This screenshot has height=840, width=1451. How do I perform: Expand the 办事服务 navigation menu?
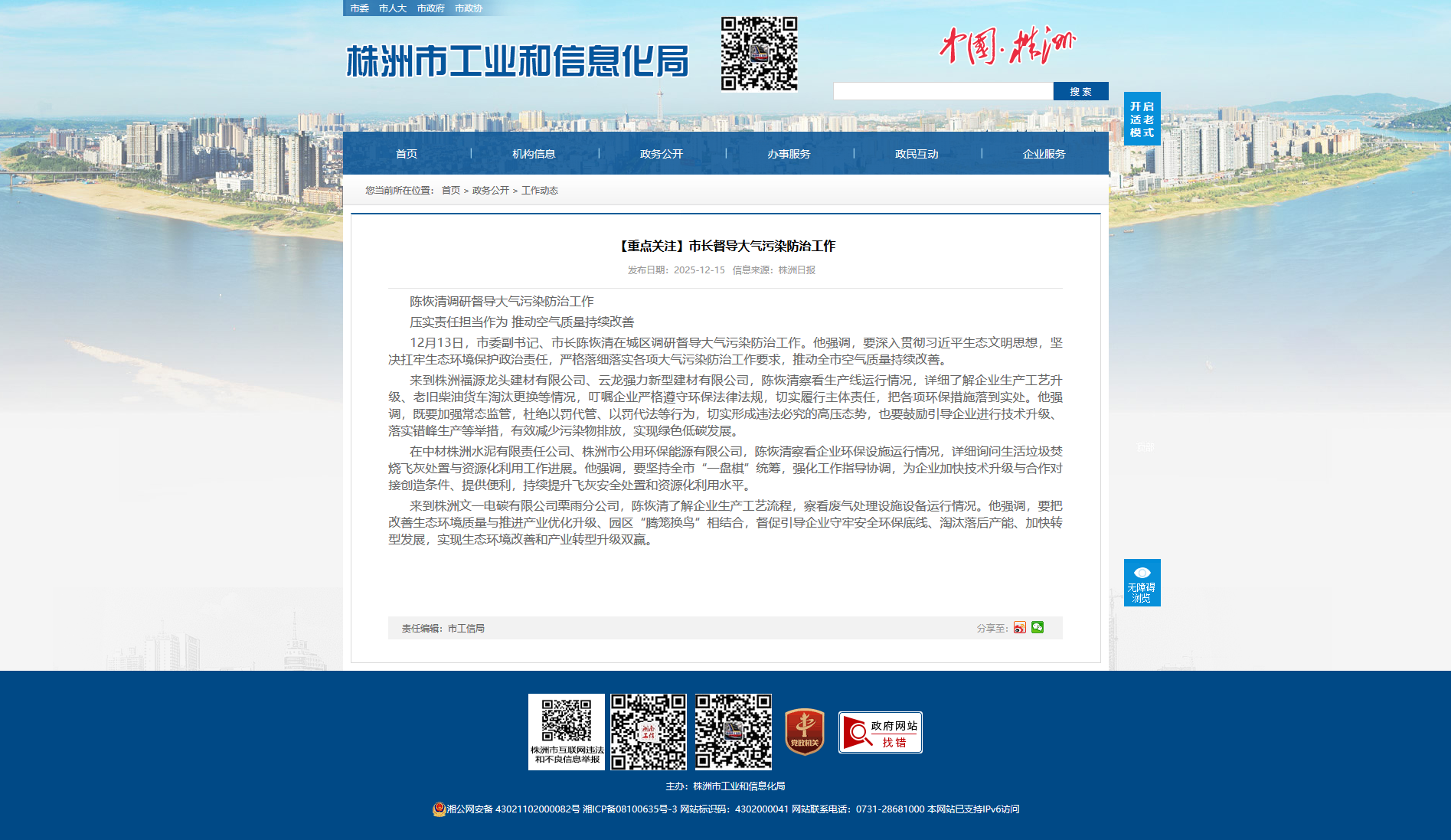pos(789,154)
